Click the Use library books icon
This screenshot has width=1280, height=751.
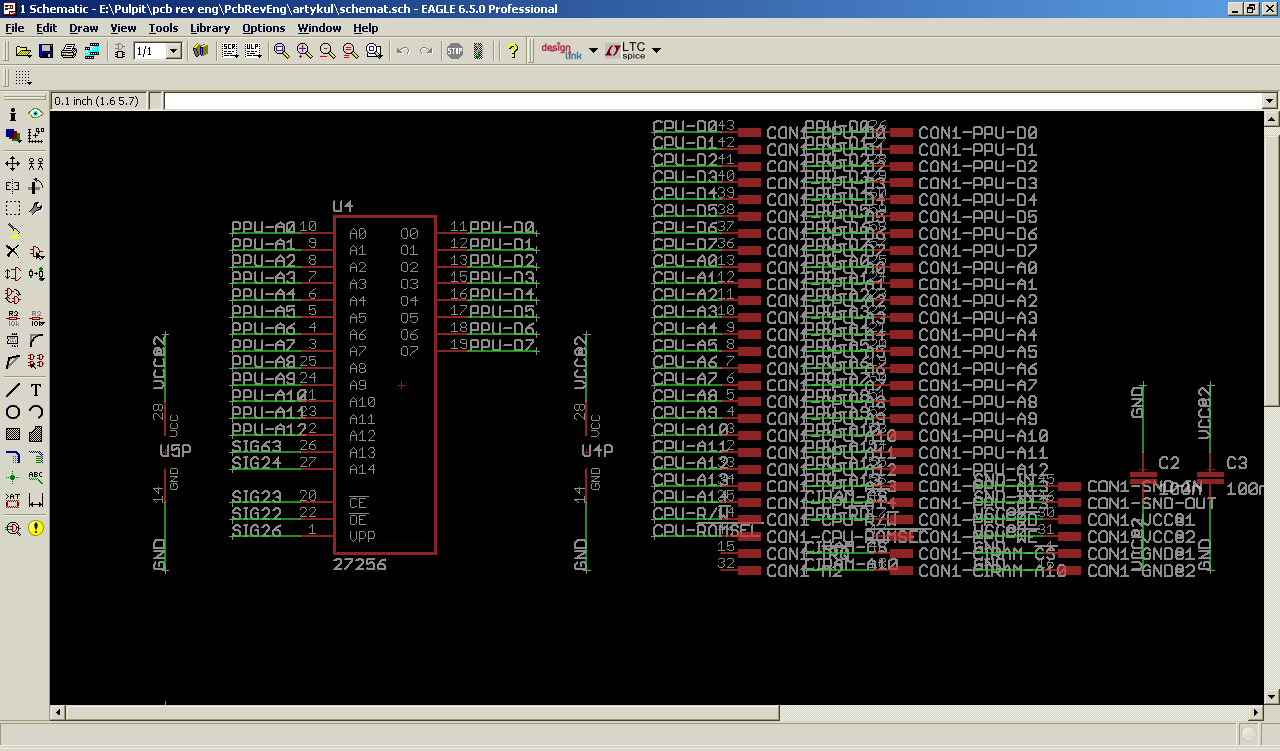coord(200,51)
